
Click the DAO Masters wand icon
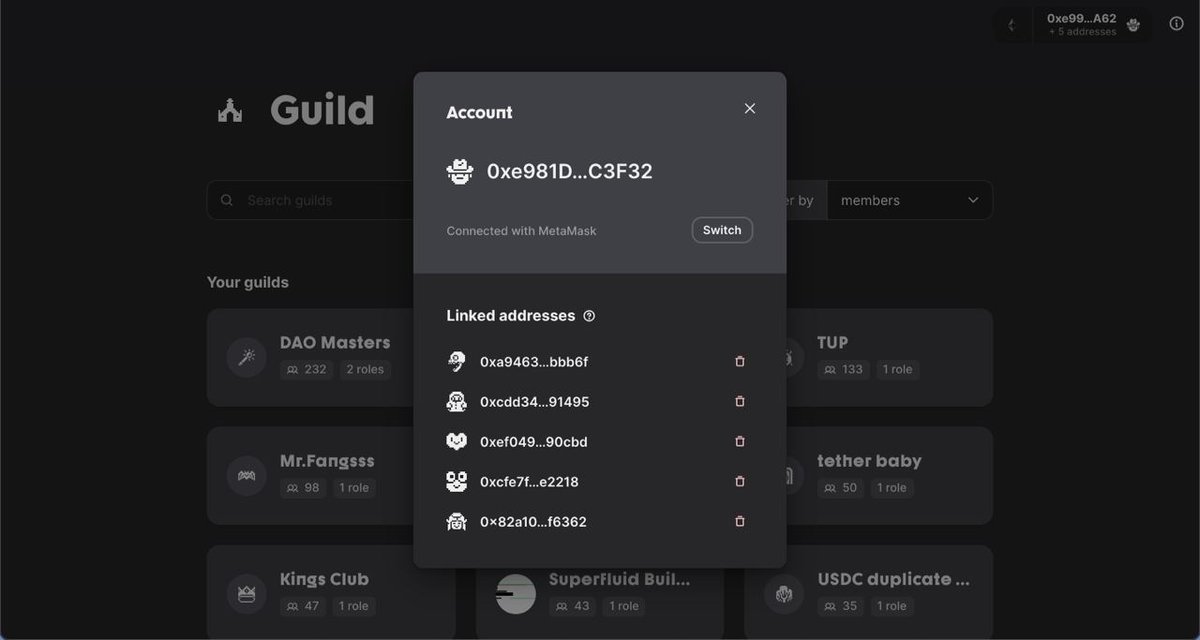[x=246, y=357]
